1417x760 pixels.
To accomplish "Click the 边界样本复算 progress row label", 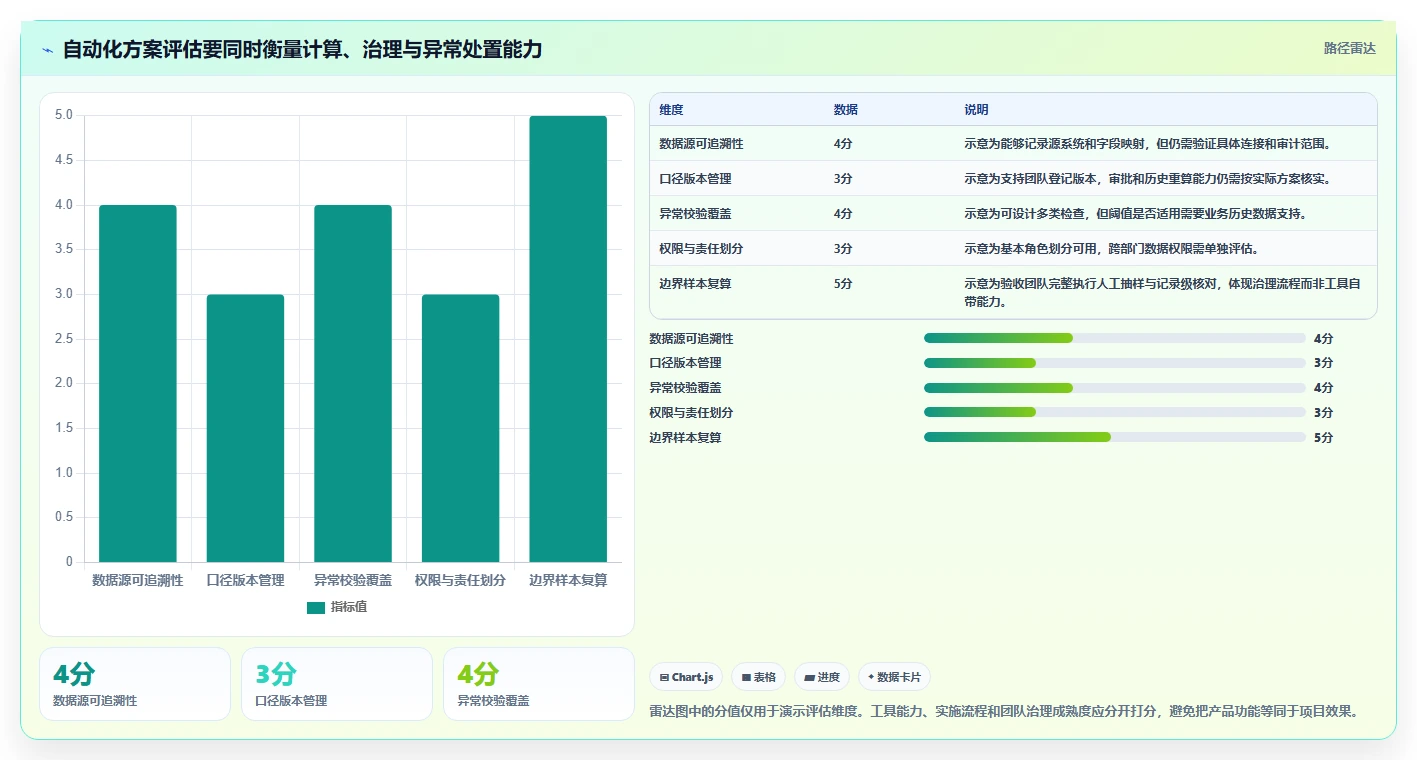I will (685, 438).
